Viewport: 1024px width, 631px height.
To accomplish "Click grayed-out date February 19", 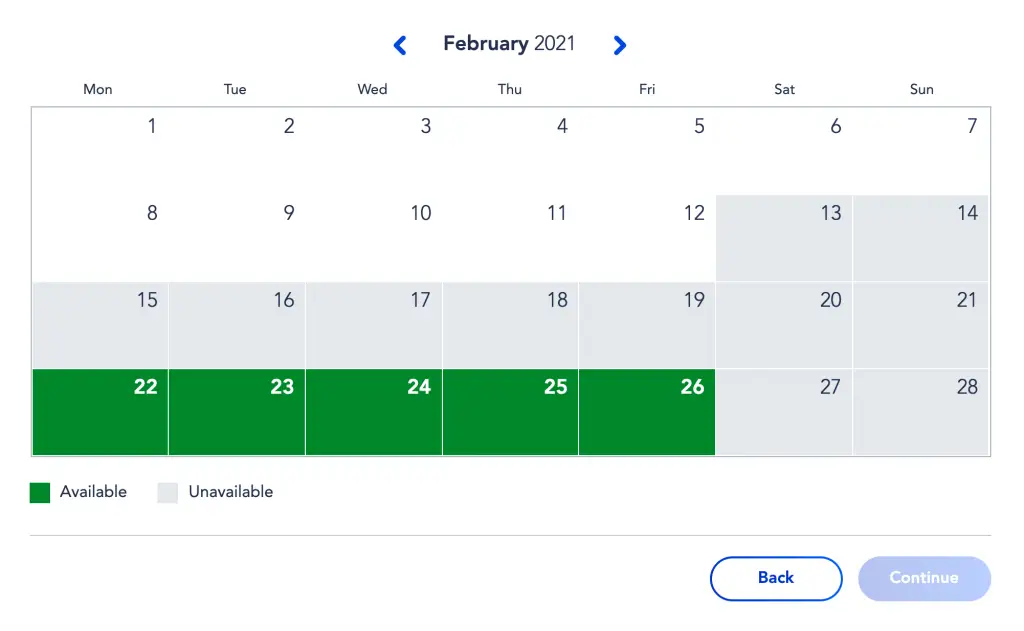I will point(647,325).
